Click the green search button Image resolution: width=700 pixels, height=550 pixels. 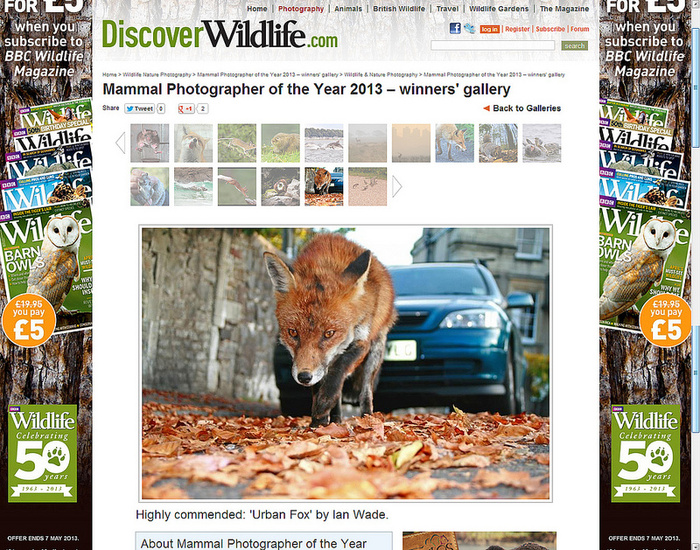(574, 46)
